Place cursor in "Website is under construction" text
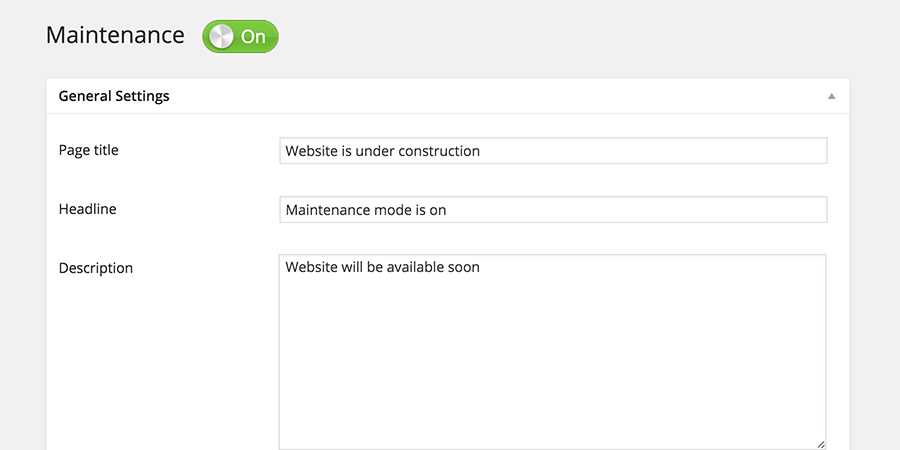Screen dimensions: 900x450 pos(382,151)
